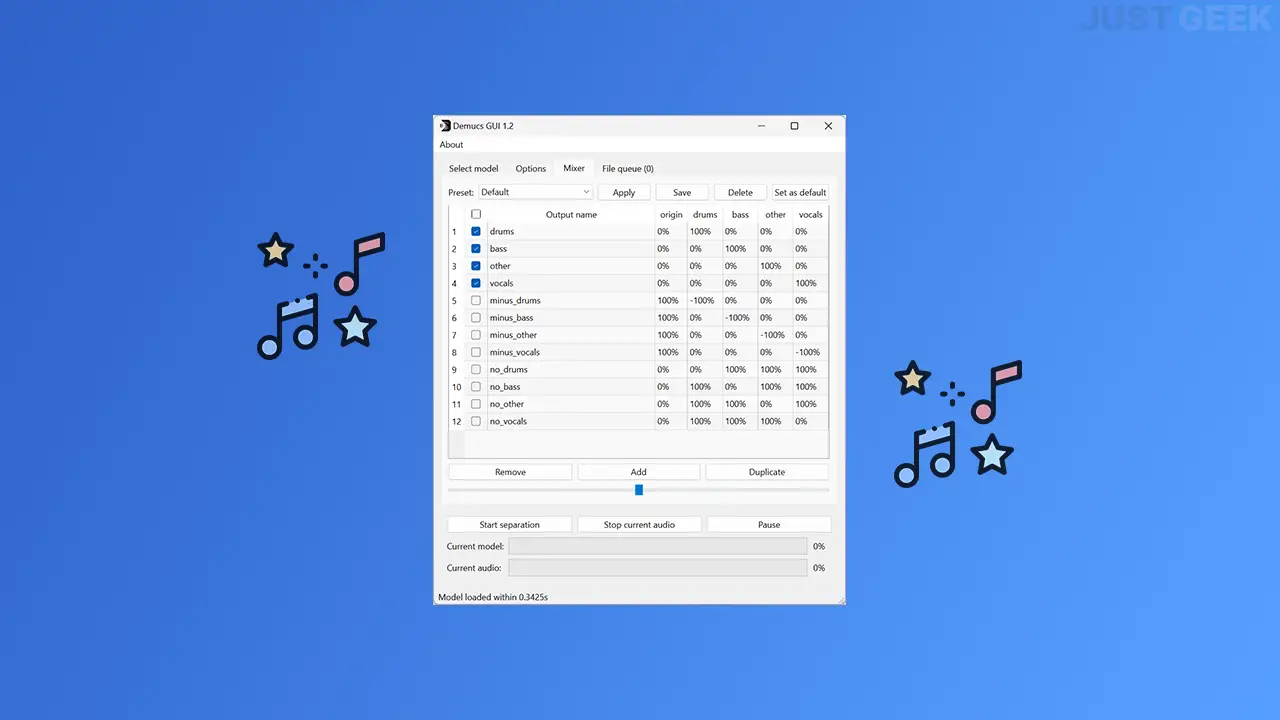Click row number 12 header
1280x720 pixels.
pos(457,421)
